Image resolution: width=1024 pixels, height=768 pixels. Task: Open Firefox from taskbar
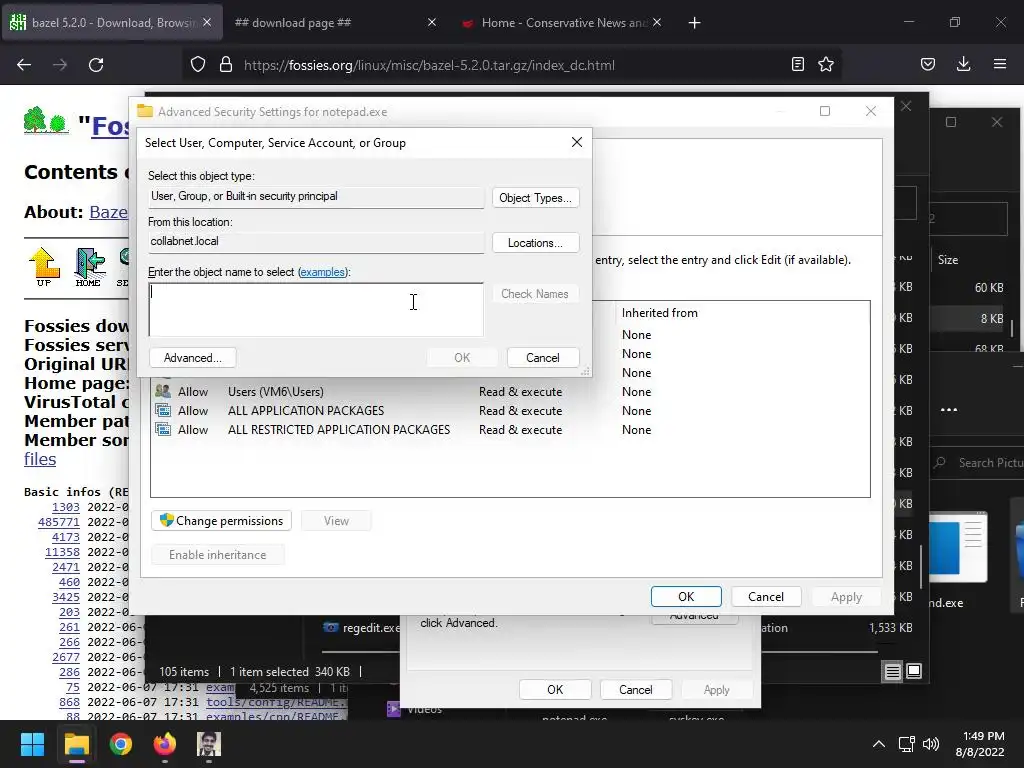165,744
